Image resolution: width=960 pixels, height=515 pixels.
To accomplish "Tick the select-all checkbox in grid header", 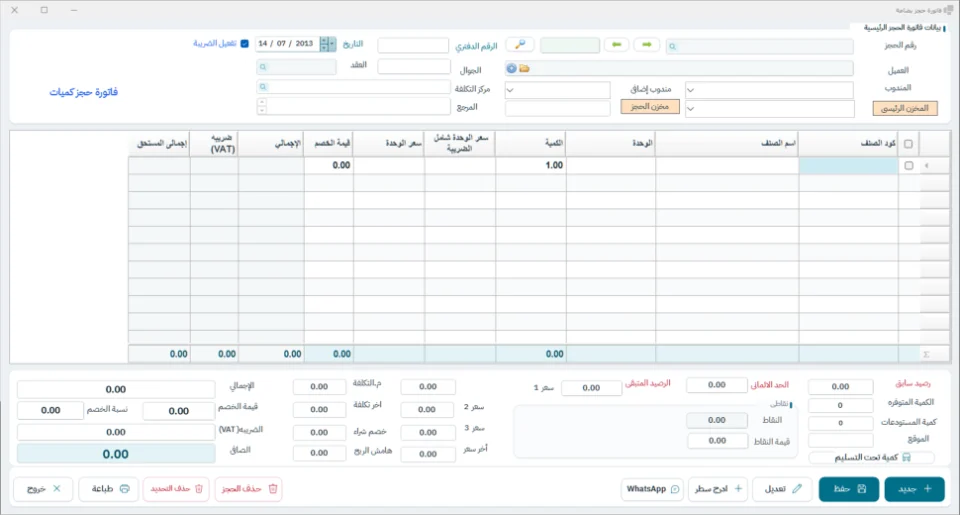I will (908, 144).
